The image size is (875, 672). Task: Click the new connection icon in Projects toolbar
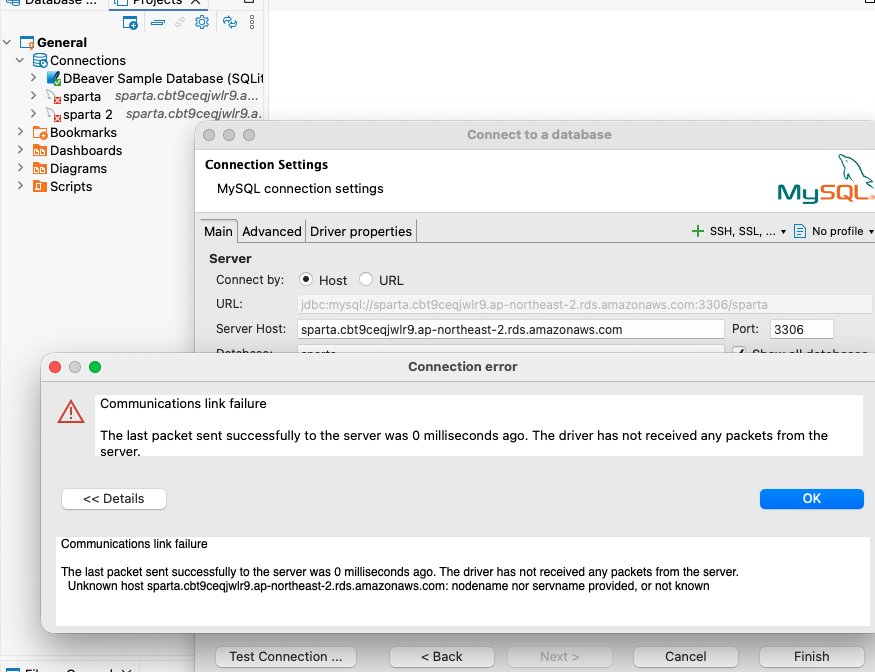click(x=130, y=23)
